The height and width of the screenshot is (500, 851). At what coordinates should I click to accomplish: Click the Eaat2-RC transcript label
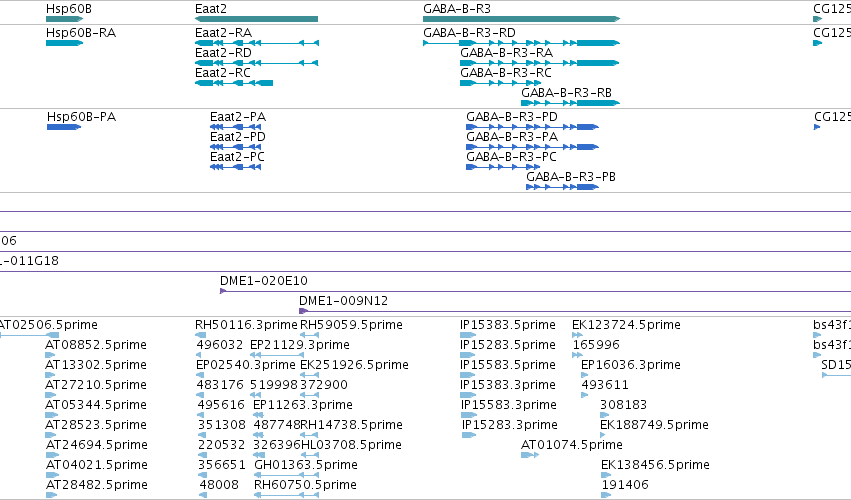[x=223, y=73]
